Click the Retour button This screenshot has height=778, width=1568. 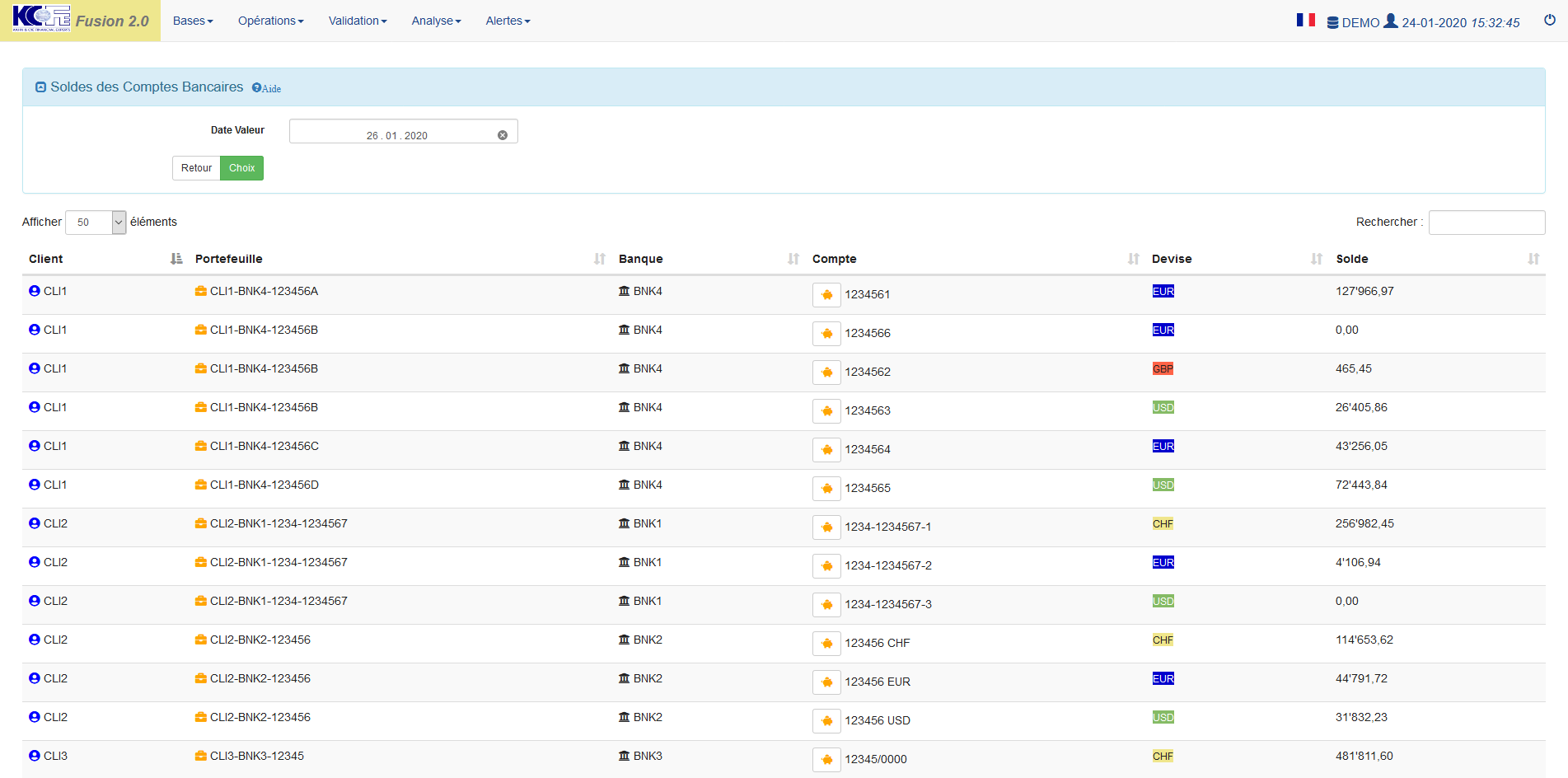pos(196,168)
